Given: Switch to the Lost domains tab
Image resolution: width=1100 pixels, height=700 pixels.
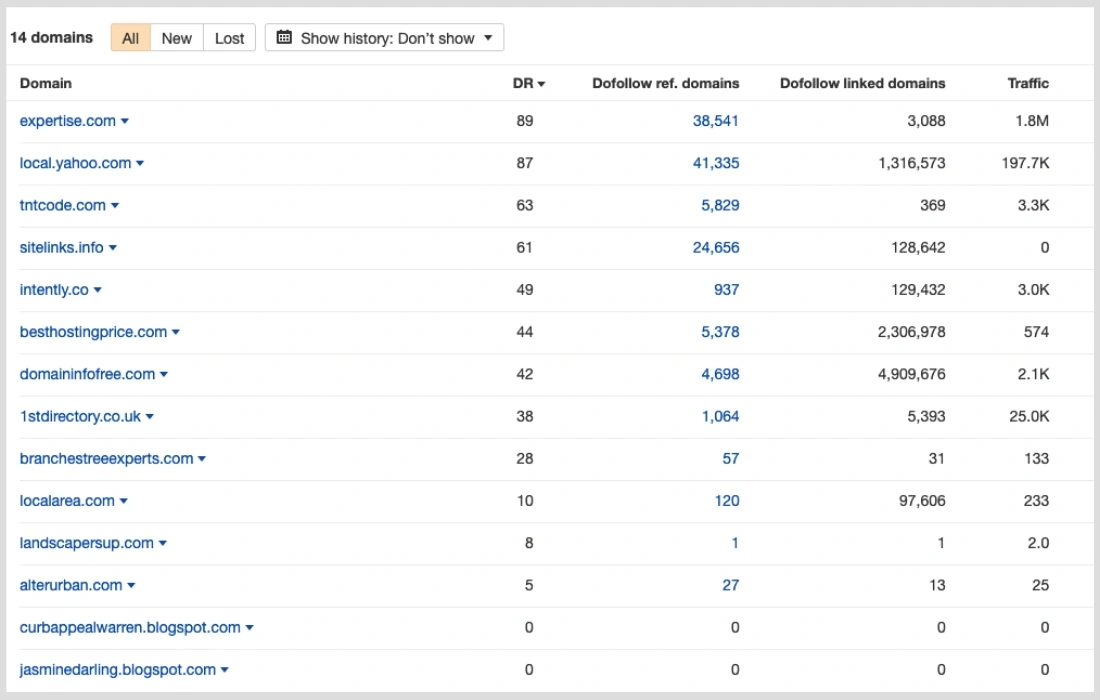Looking at the screenshot, I should (x=229, y=38).
